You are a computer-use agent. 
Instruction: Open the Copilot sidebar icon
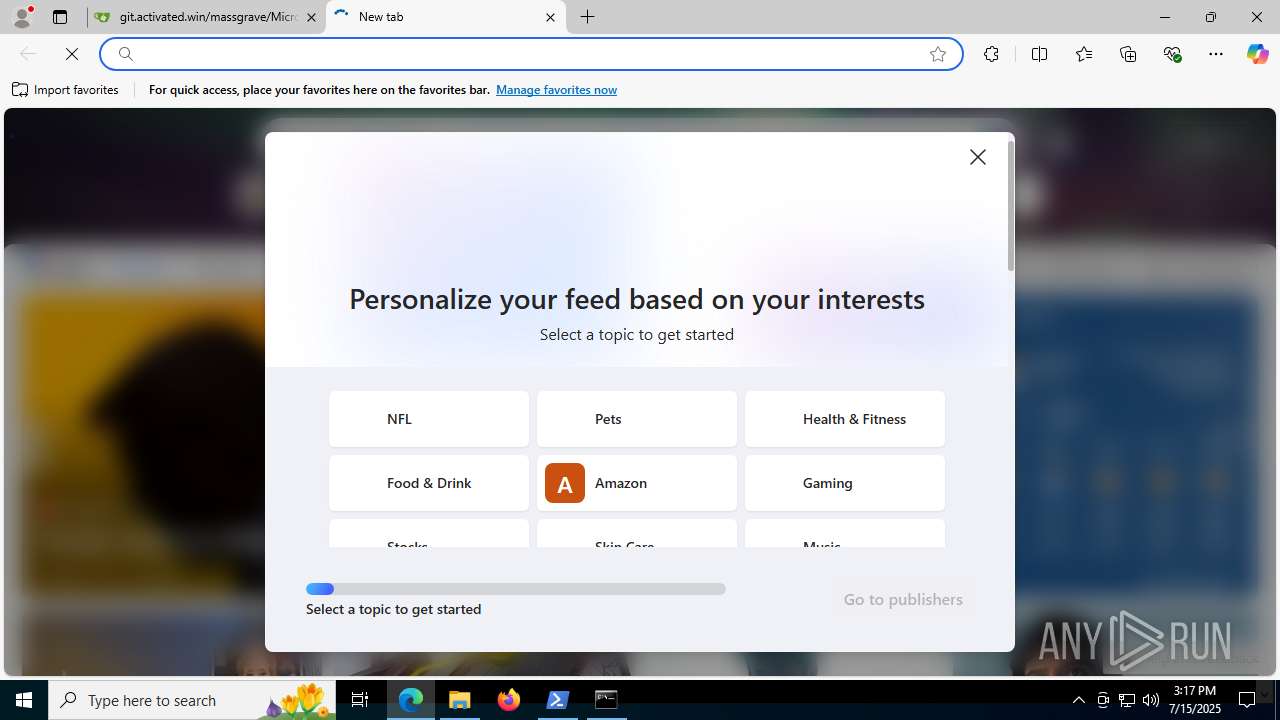pyautogui.click(x=1257, y=54)
